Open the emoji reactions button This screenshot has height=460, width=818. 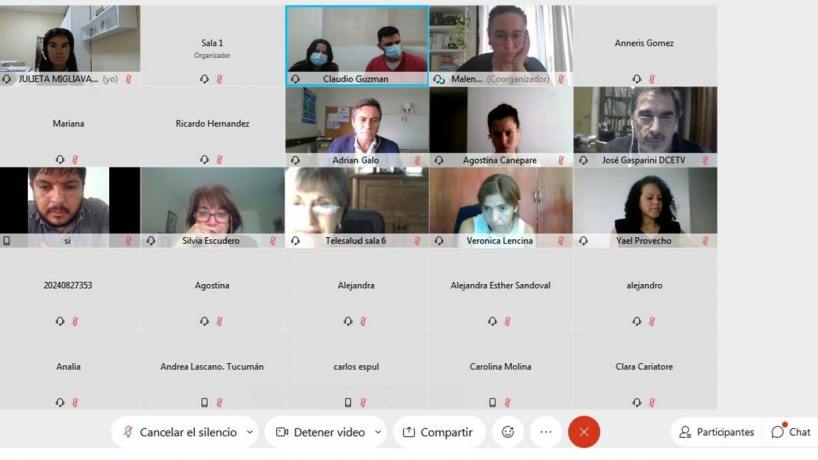coord(508,432)
